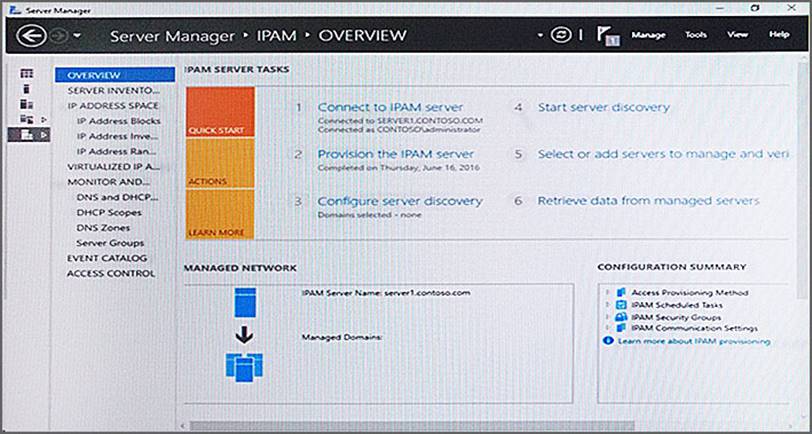Viewport: 812px width, 434px height.
Task: Click the Connect to IPAM server link
Action: pos(390,107)
